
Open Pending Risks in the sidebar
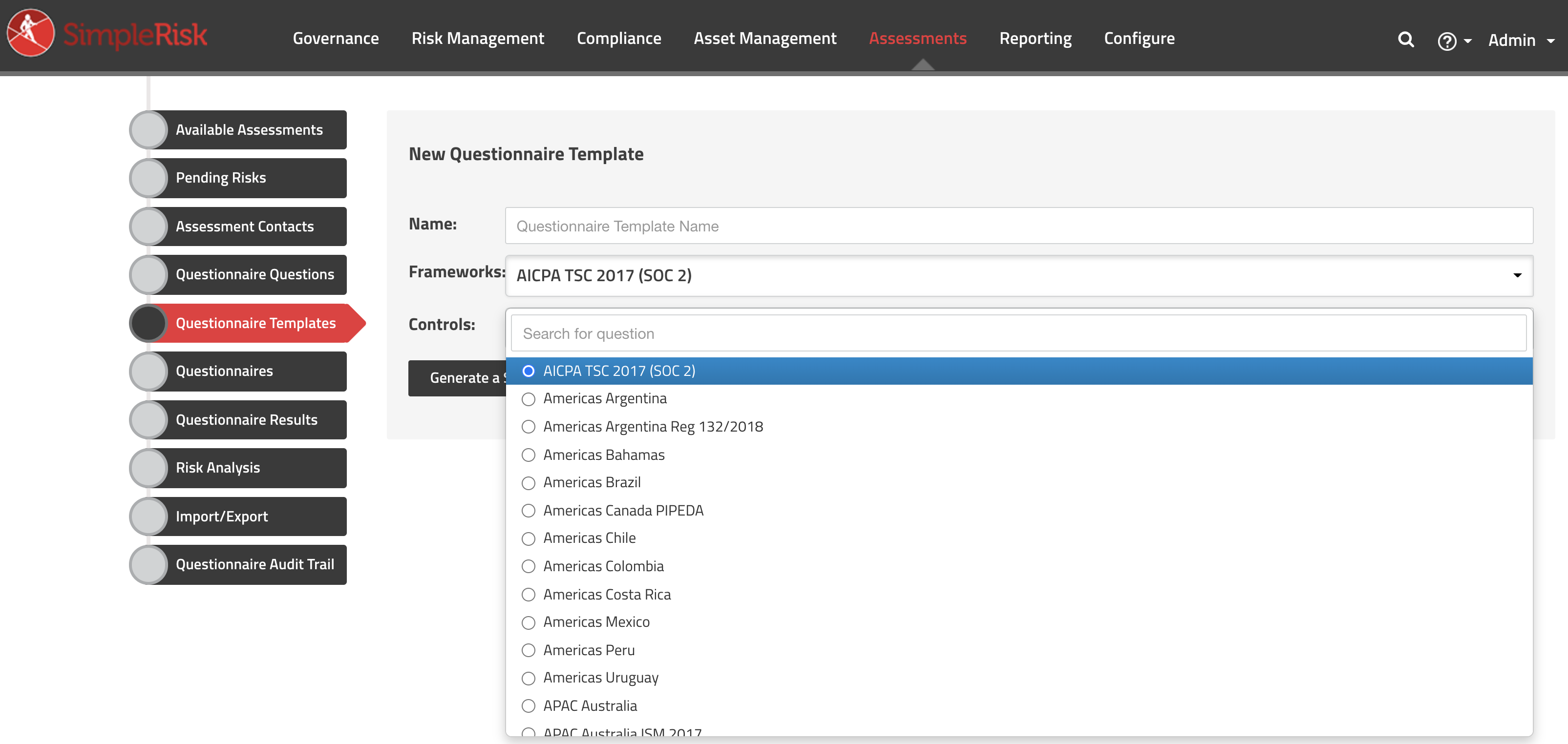221,178
